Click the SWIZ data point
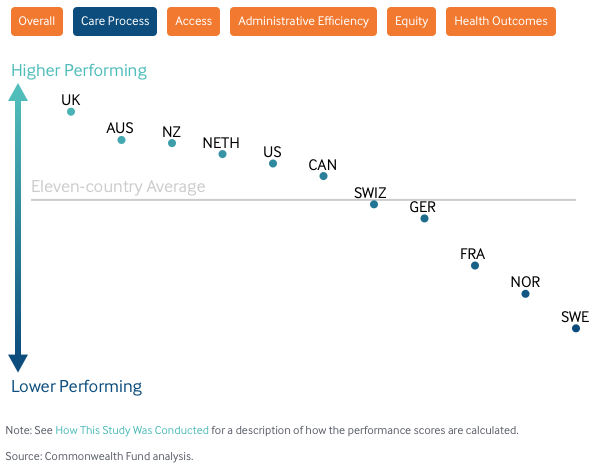601x472 pixels. click(x=374, y=204)
